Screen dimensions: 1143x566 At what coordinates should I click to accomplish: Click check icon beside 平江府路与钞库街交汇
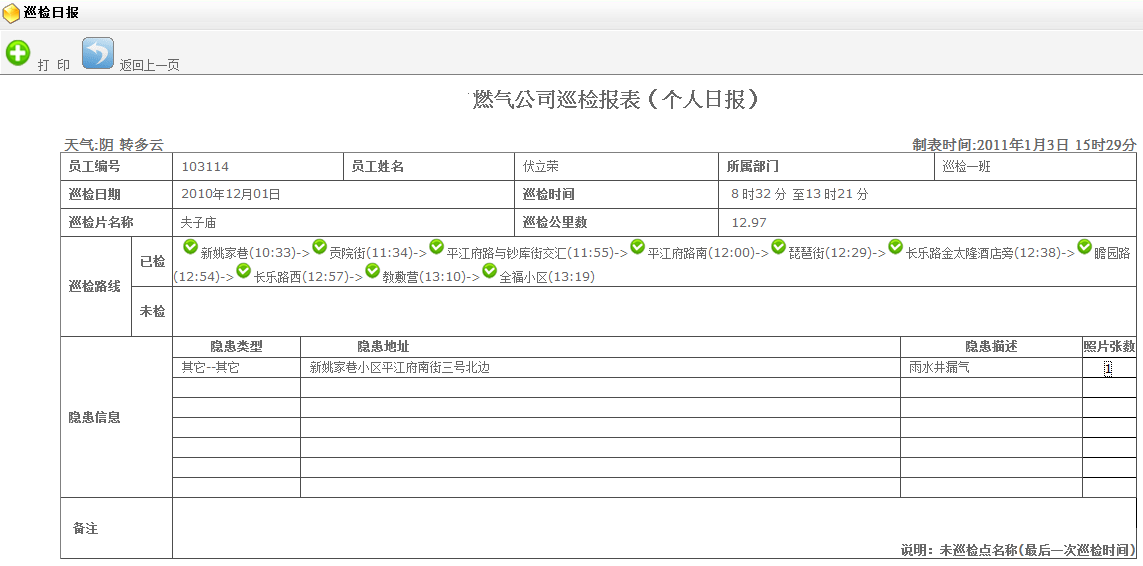(x=437, y=247)
